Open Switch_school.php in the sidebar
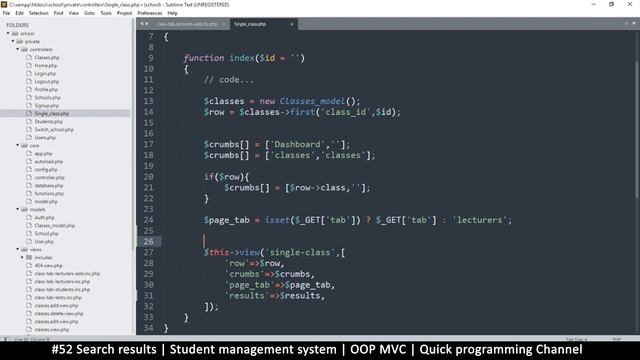 pos(54,129)
